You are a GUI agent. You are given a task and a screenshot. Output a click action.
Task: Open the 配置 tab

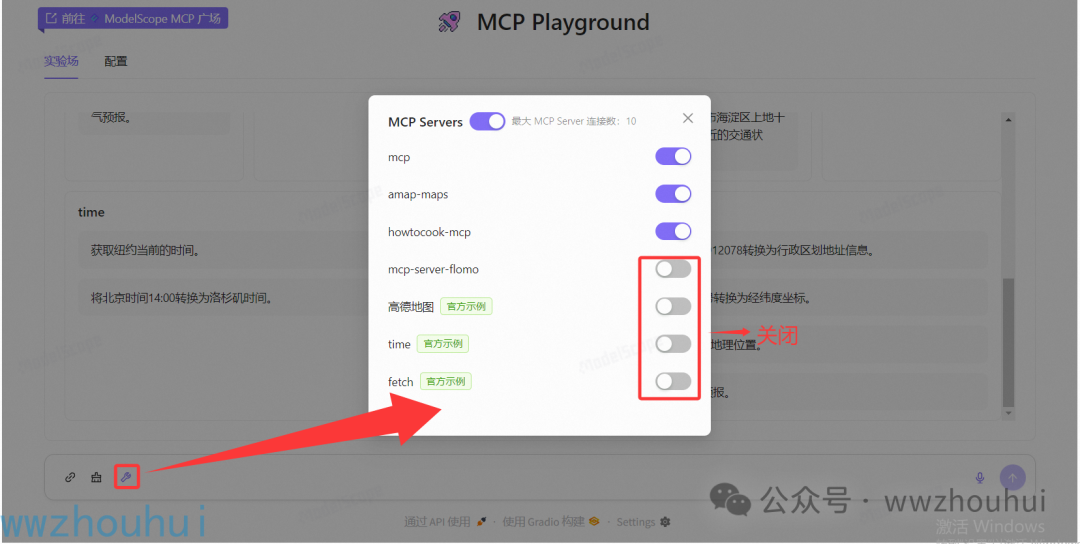pyautogui.click(x=116, y=61)
